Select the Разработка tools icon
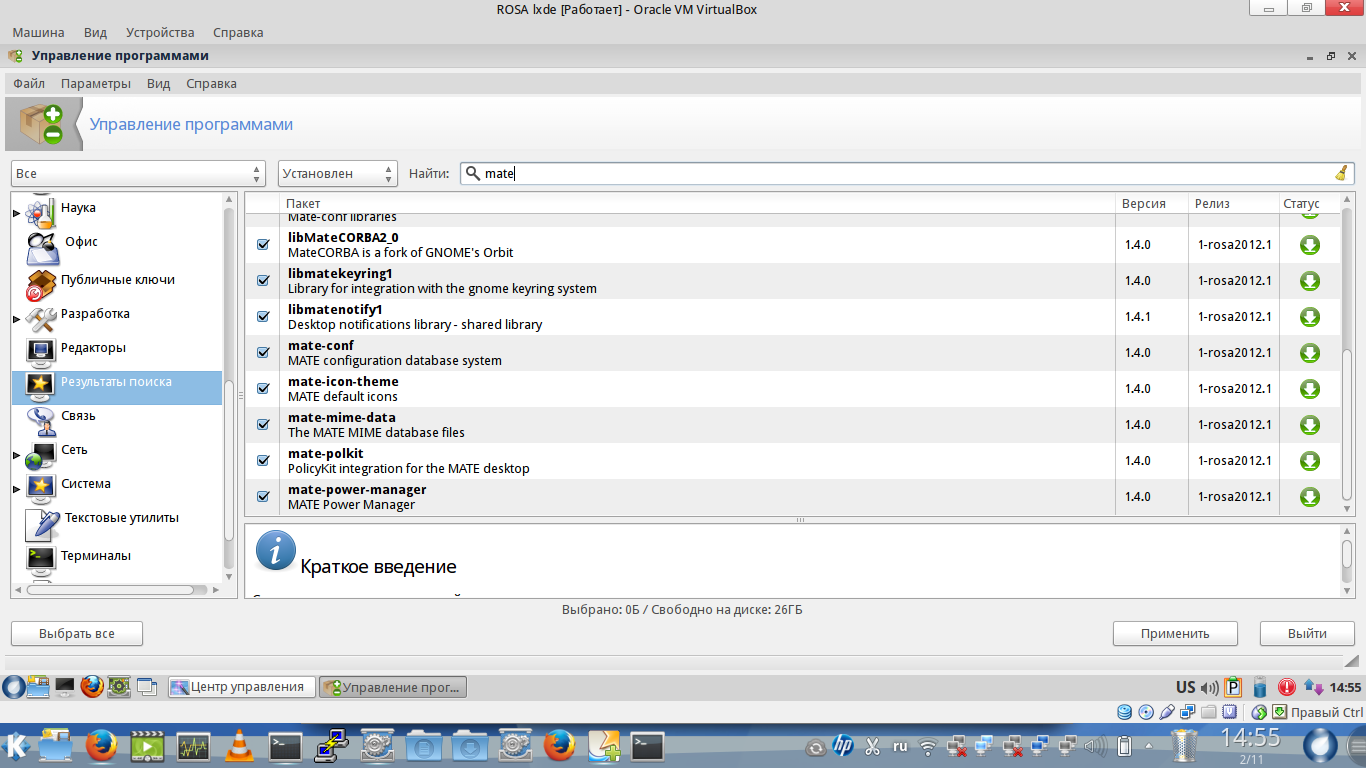The width and height of the screenshot is (1366, 768). (x=41, y=318)
